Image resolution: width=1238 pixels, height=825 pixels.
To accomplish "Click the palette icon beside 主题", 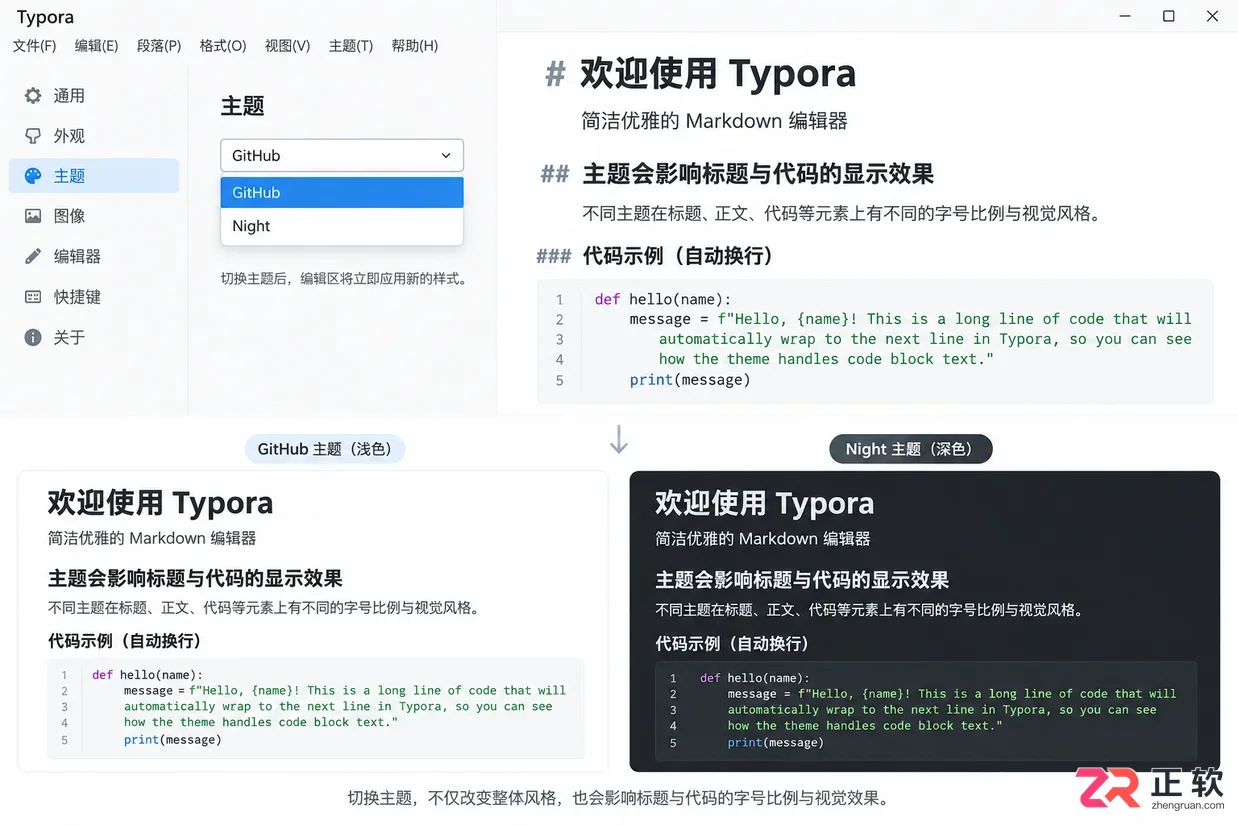I will [x=33, y=176].
